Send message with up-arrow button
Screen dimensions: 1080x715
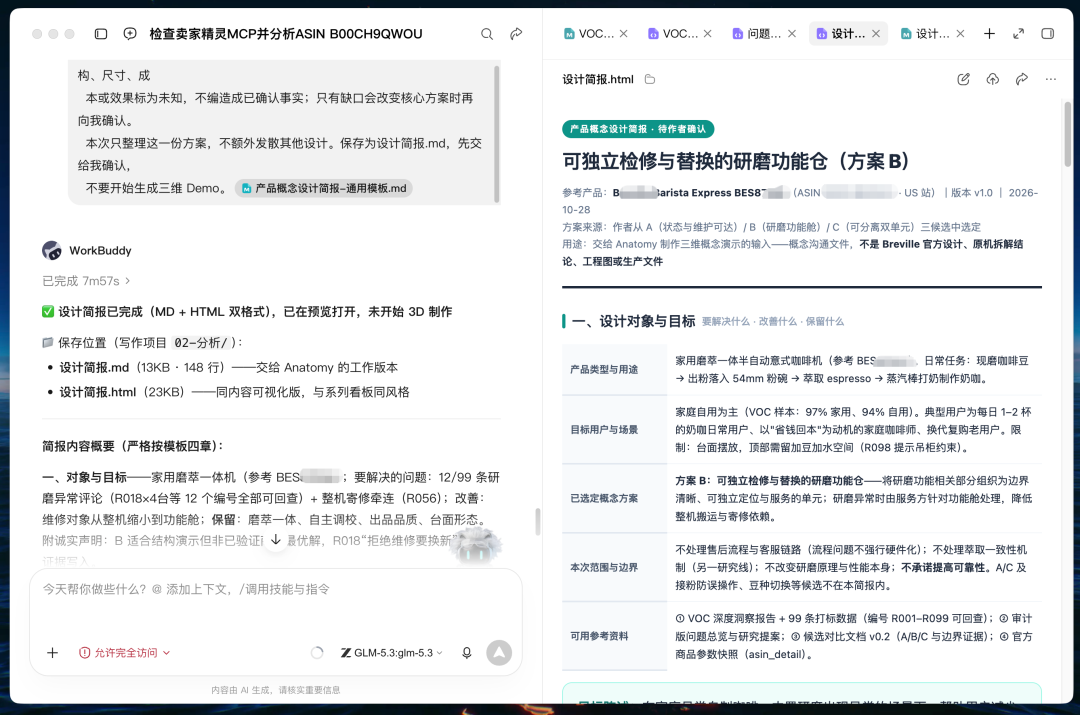[499, 652]
